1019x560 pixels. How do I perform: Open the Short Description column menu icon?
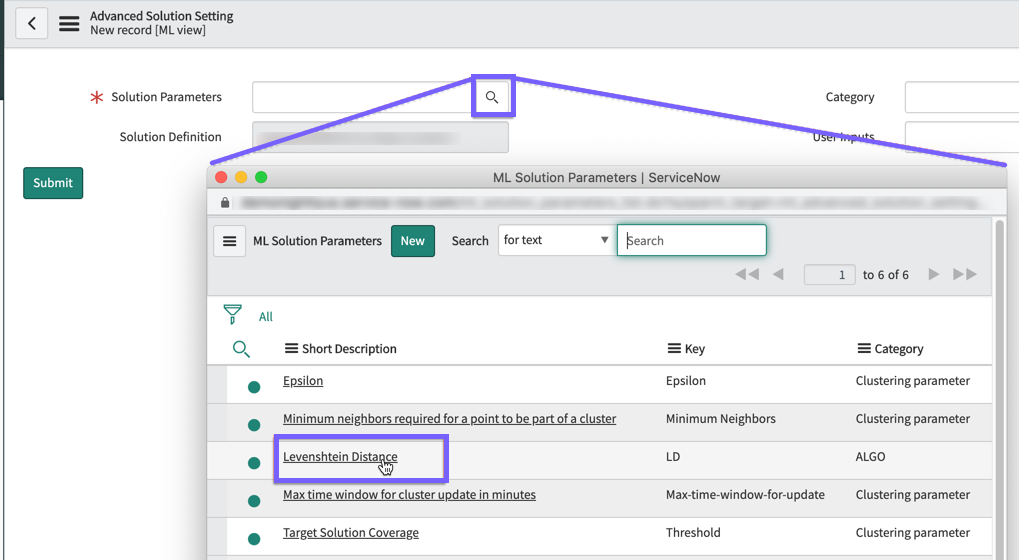pos(291,349)
